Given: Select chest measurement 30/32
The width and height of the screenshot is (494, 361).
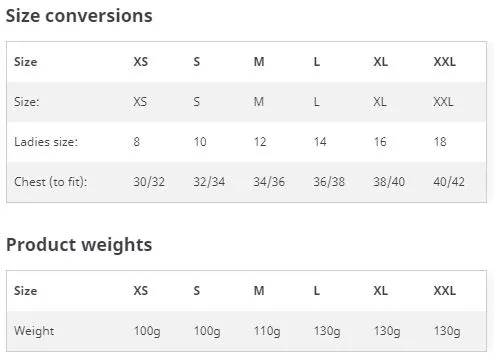Looking at the screenshot, I should point(149,182).
